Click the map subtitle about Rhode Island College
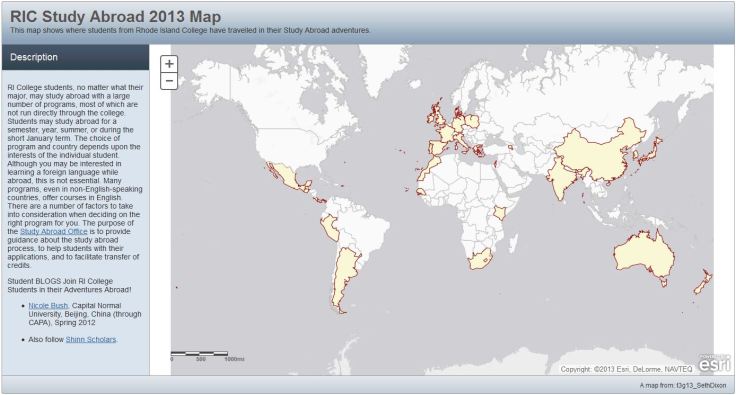The image size is (736, 395). [190, 30]
